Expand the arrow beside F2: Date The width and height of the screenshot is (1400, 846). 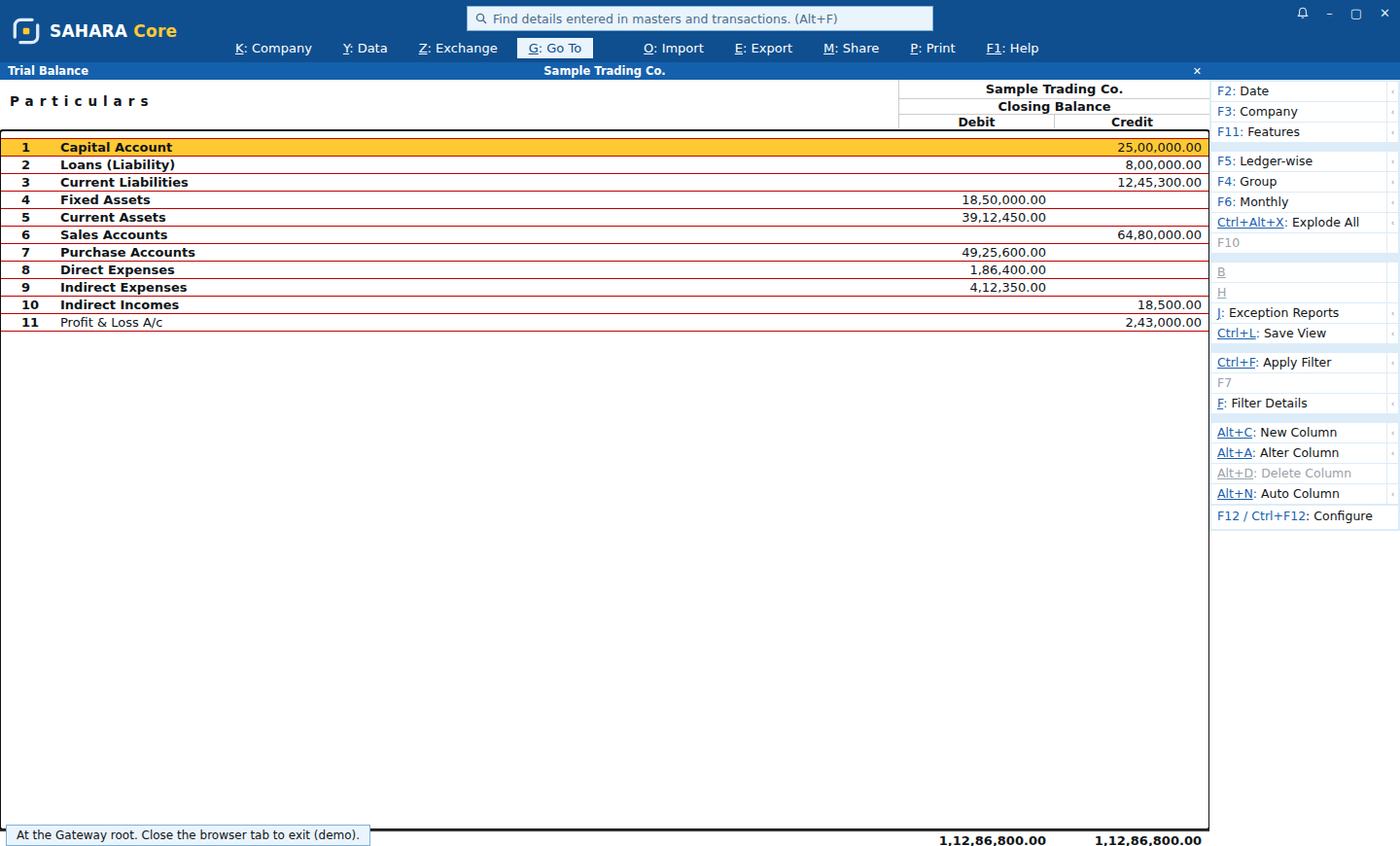click(1393, 91)
